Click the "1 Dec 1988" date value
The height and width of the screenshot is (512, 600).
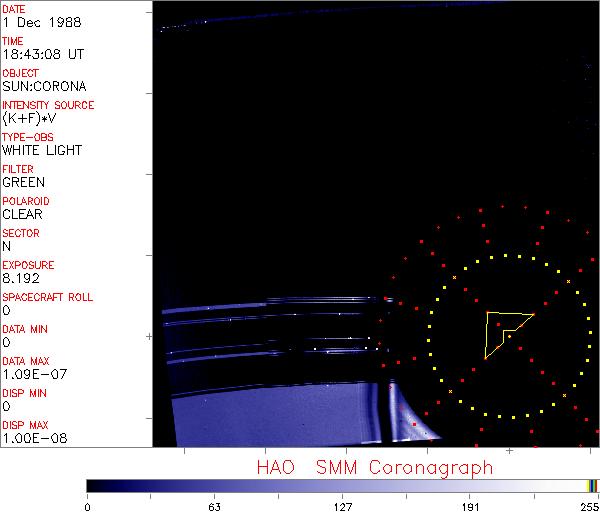click(35, 22)
